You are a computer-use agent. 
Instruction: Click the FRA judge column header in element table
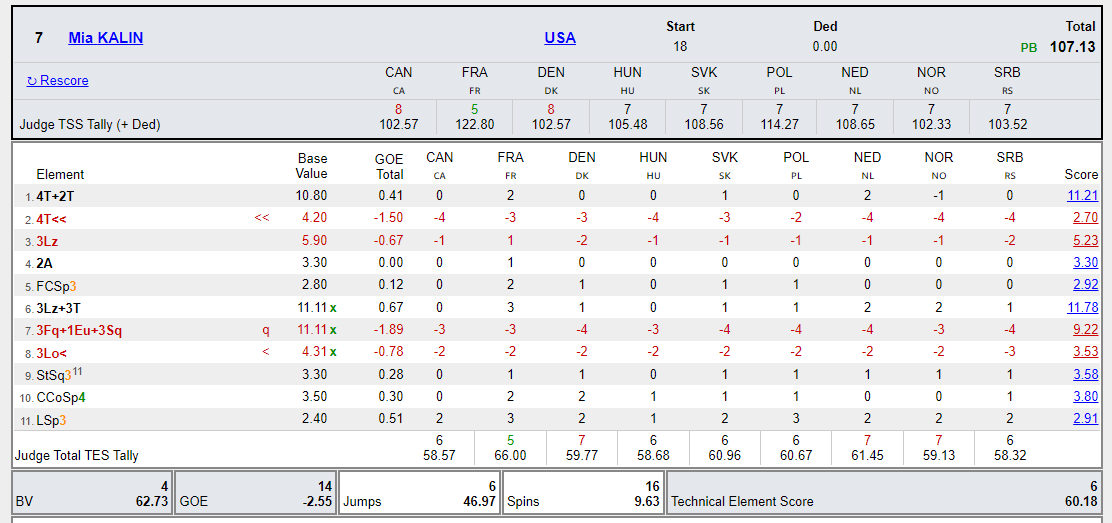point(510,158)
